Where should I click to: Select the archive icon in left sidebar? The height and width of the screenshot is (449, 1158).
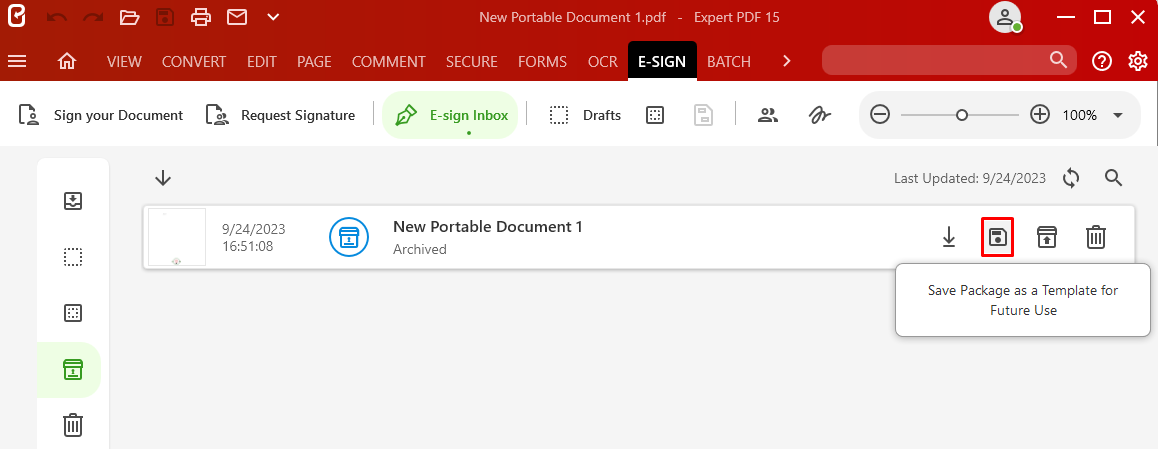pyautogui.click(x=72, y=369)
